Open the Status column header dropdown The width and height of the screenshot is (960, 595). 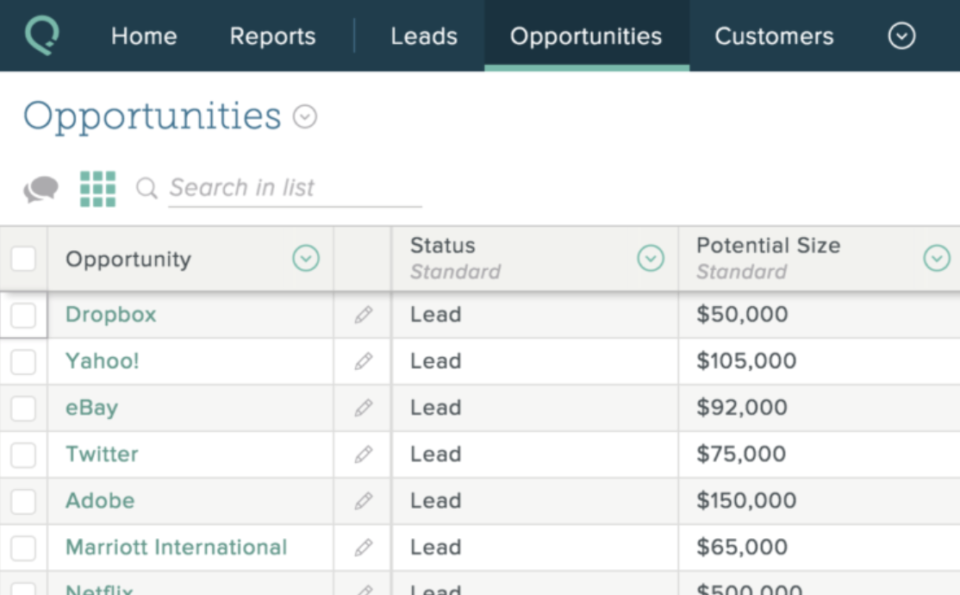coord(650,258)
